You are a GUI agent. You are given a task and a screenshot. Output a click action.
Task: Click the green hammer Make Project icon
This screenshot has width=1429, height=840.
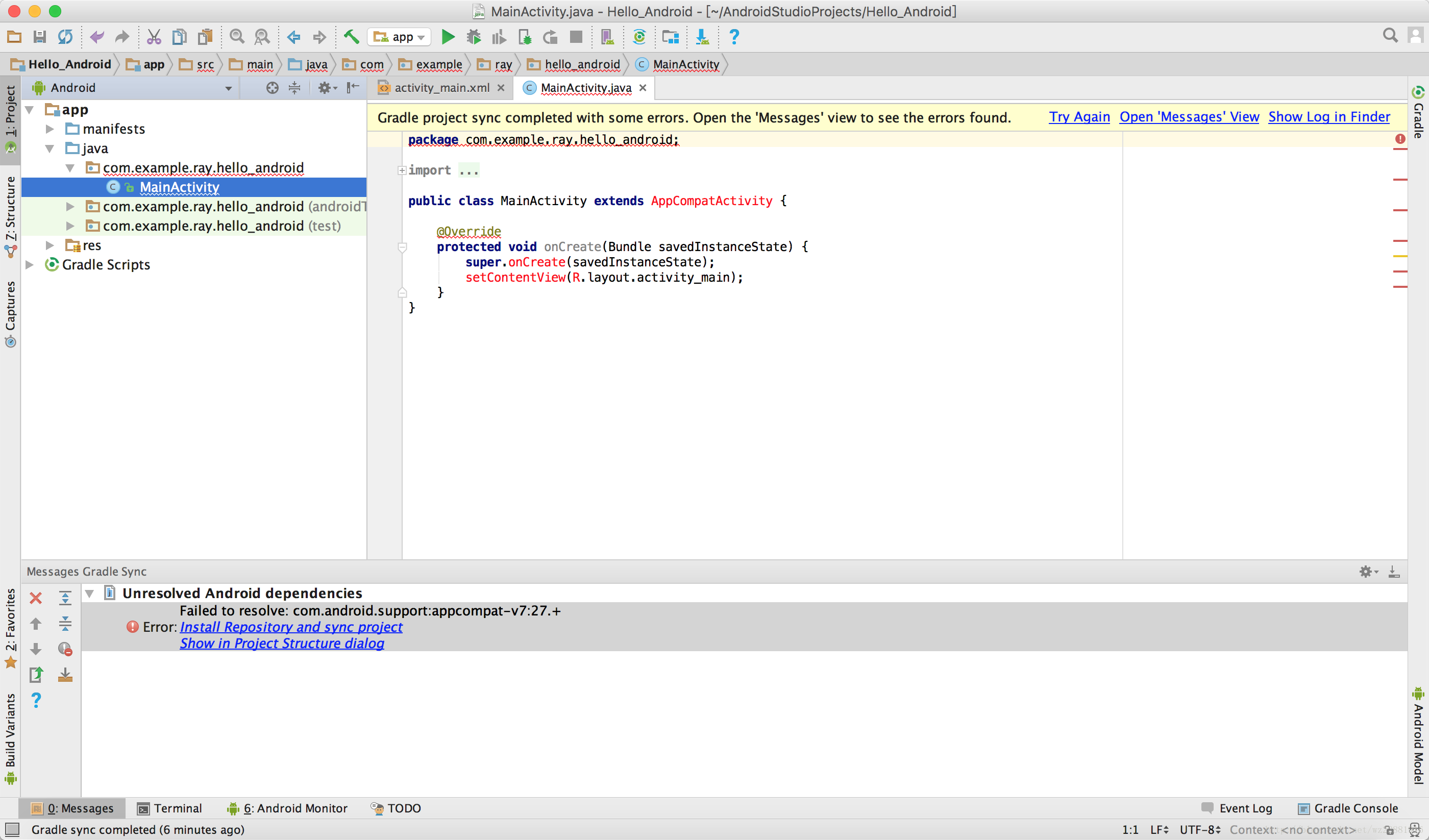pyautogui.click(x=352, y=37)
